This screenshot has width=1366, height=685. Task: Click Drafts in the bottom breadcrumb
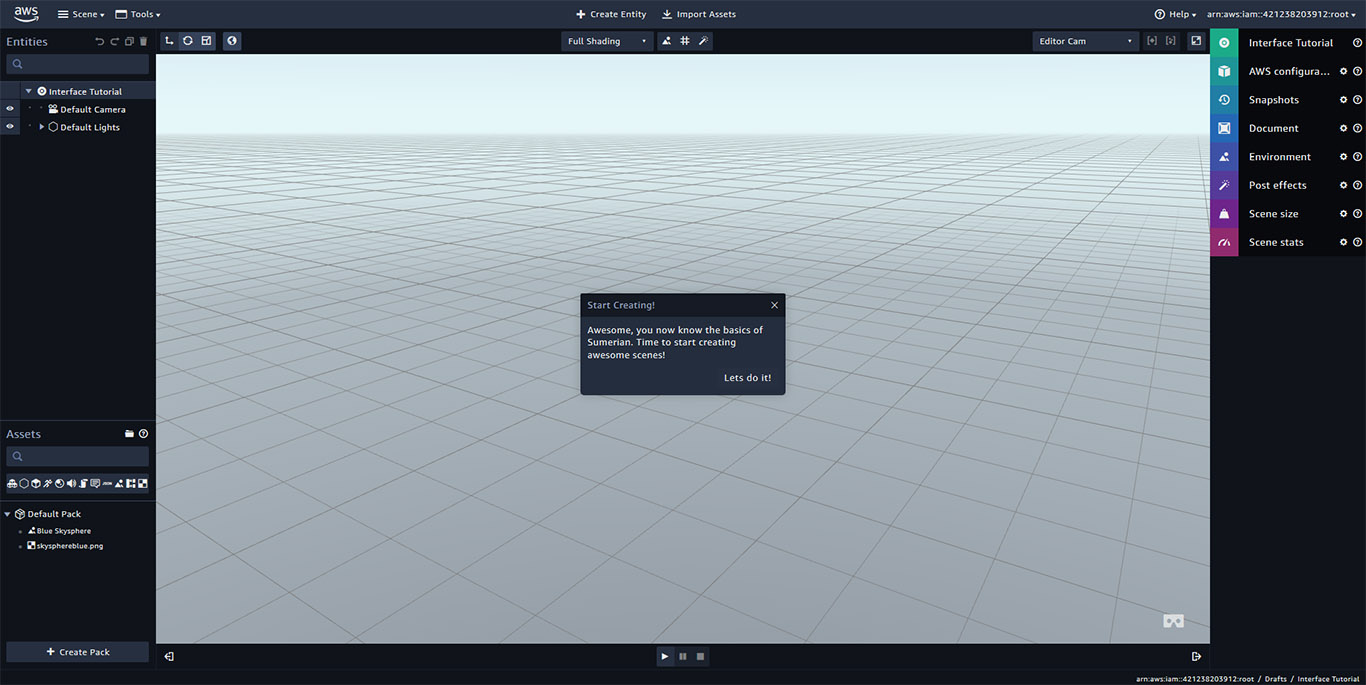pos(1275,679)
